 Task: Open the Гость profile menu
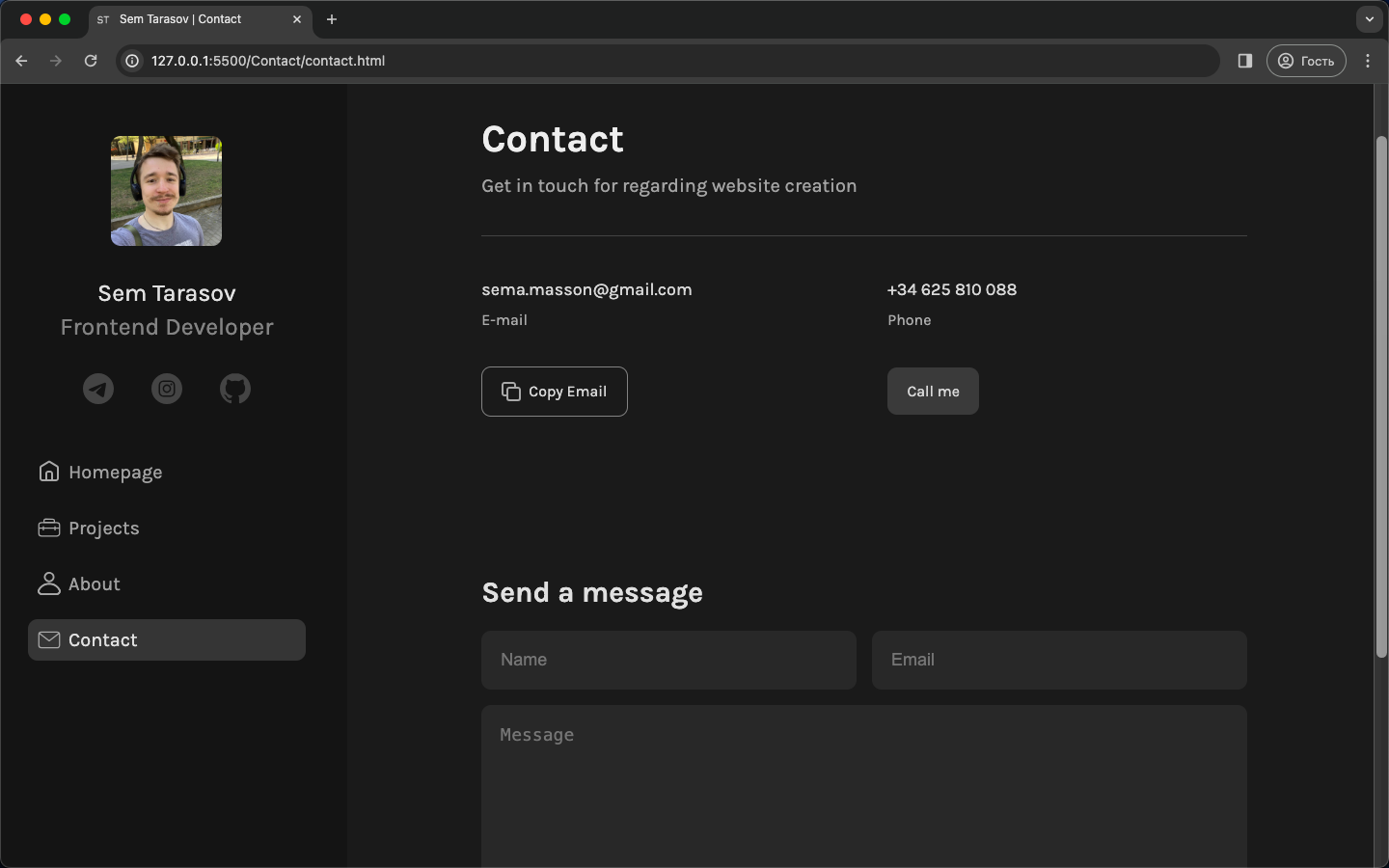point(1306,61)
